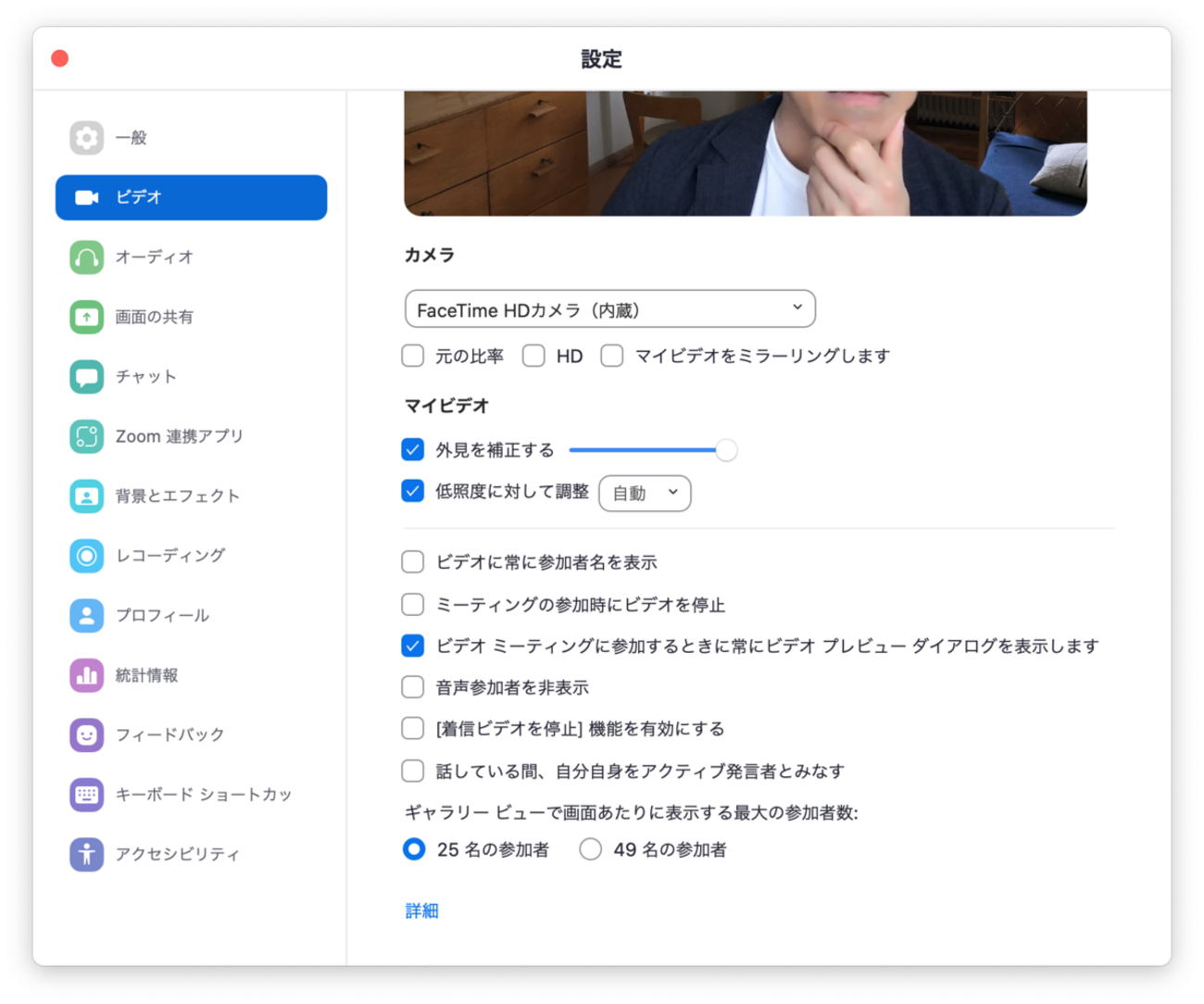Click the 詳細 link
This screenshot has height=1004, width=1204.
pos(422,911)
